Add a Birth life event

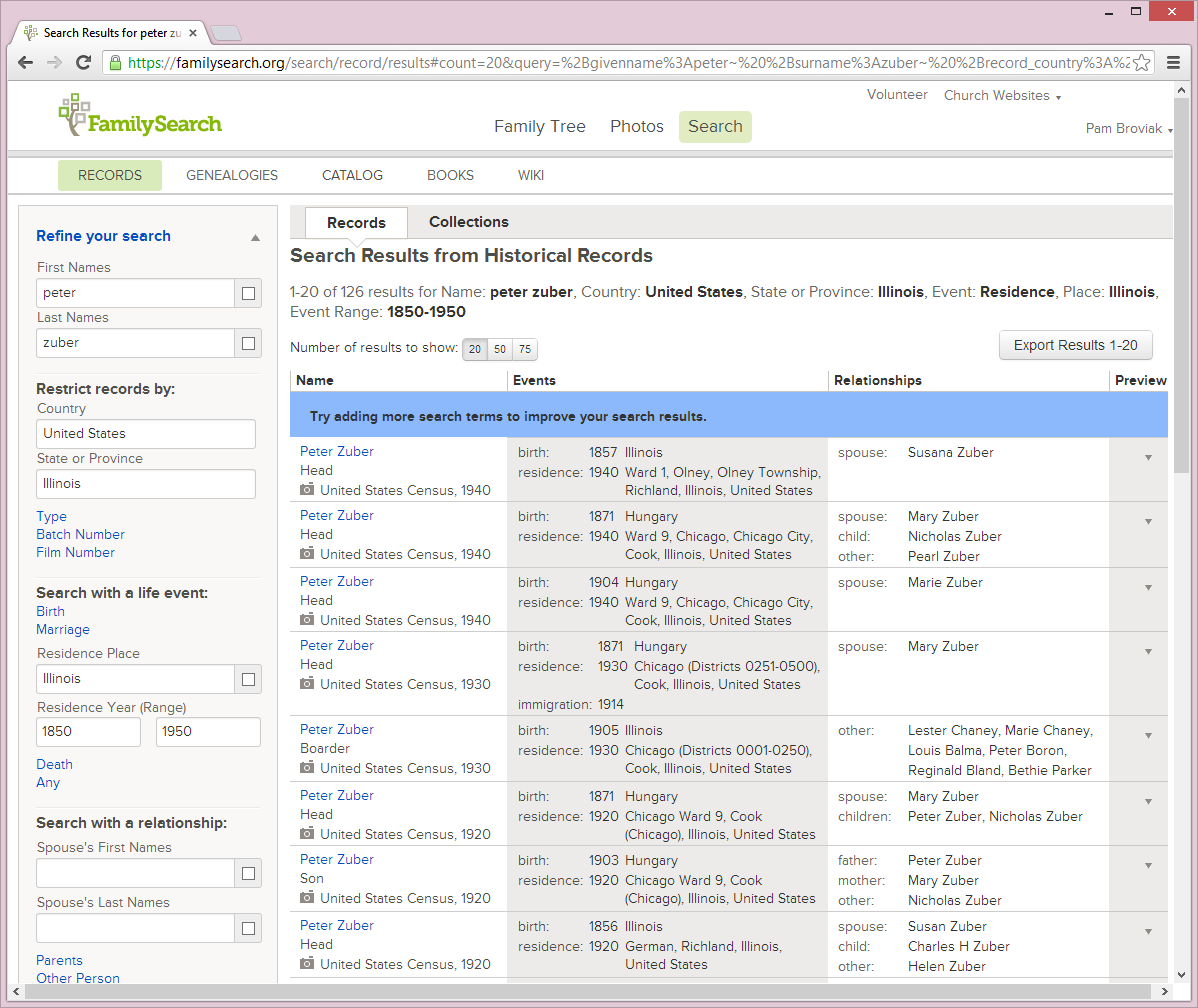(50, 611)
